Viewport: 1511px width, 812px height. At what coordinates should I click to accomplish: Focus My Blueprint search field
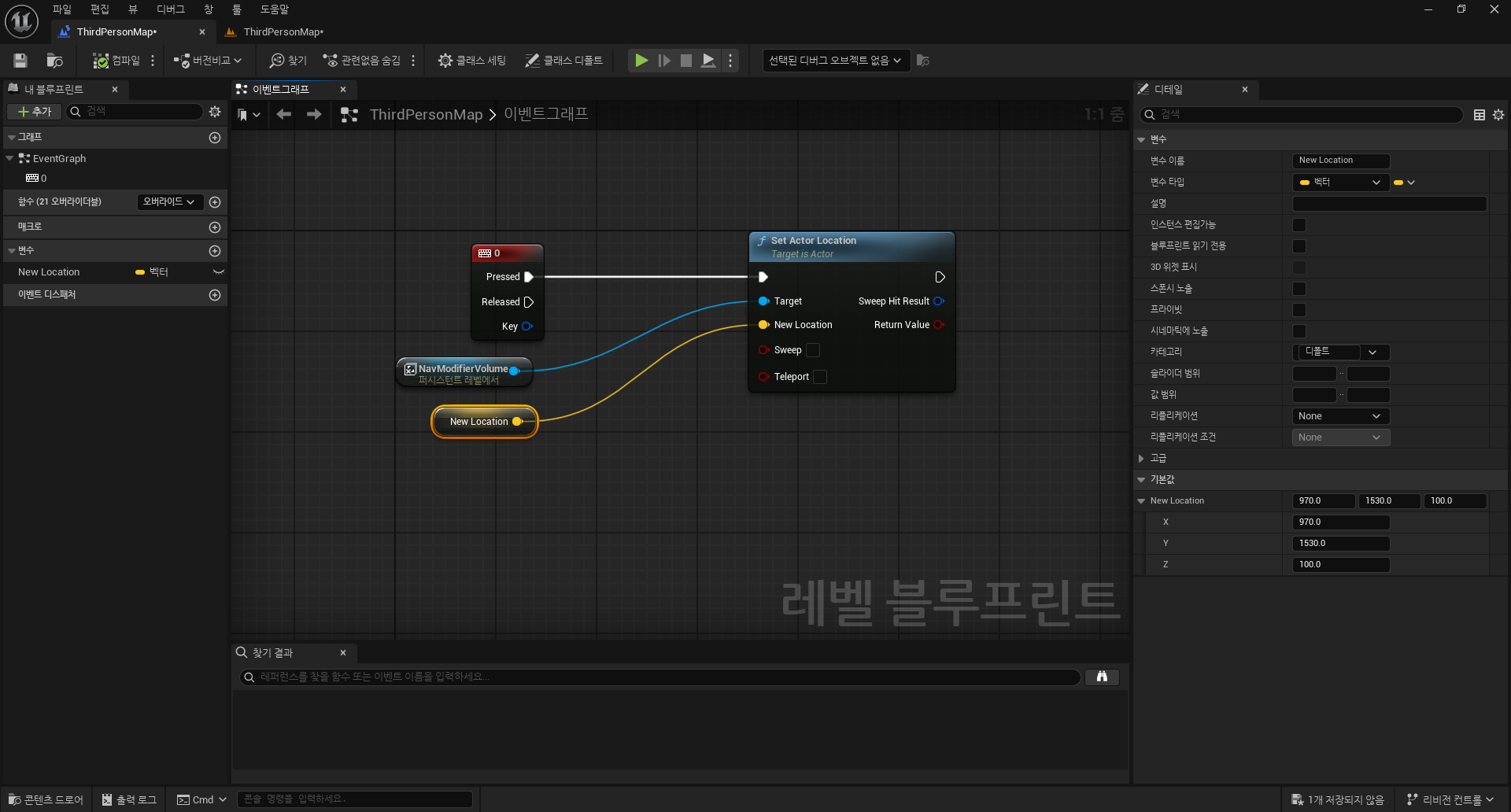tap(135, 112)
